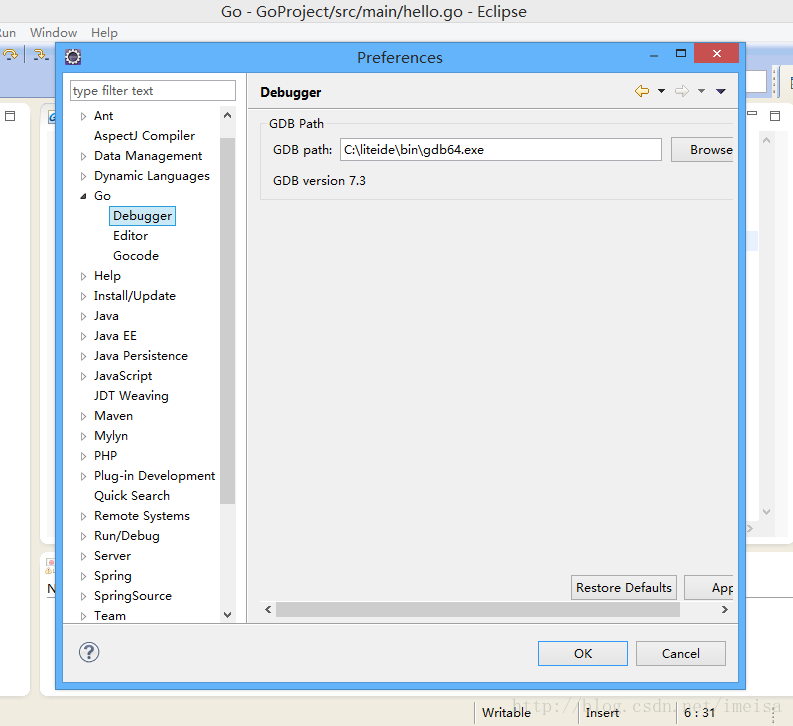The width and height of the screenshot is (793, 726).
Task: Expand the Install/Update node
Action: (x=83, y=296)
